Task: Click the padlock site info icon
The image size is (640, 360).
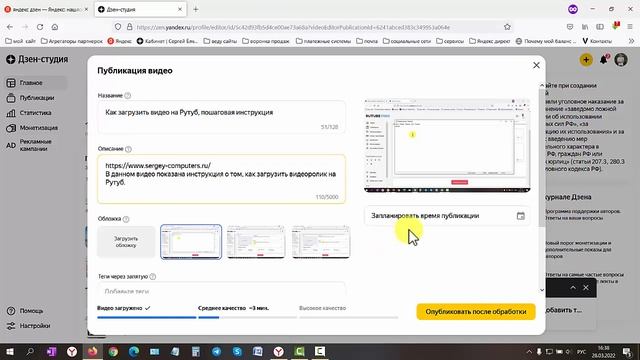Action: [129, 27]
